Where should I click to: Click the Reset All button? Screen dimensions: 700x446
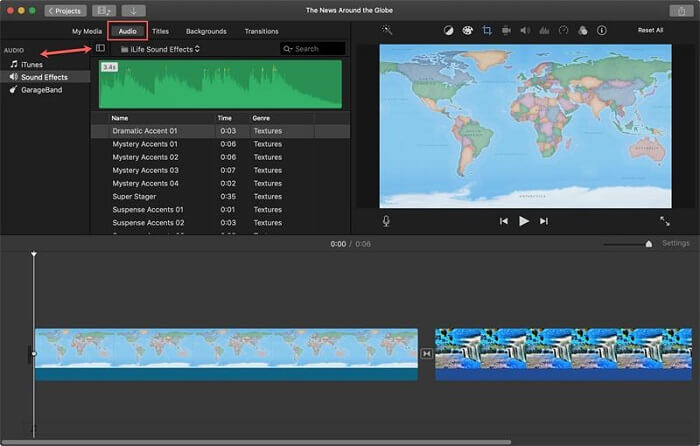[650, 30]
